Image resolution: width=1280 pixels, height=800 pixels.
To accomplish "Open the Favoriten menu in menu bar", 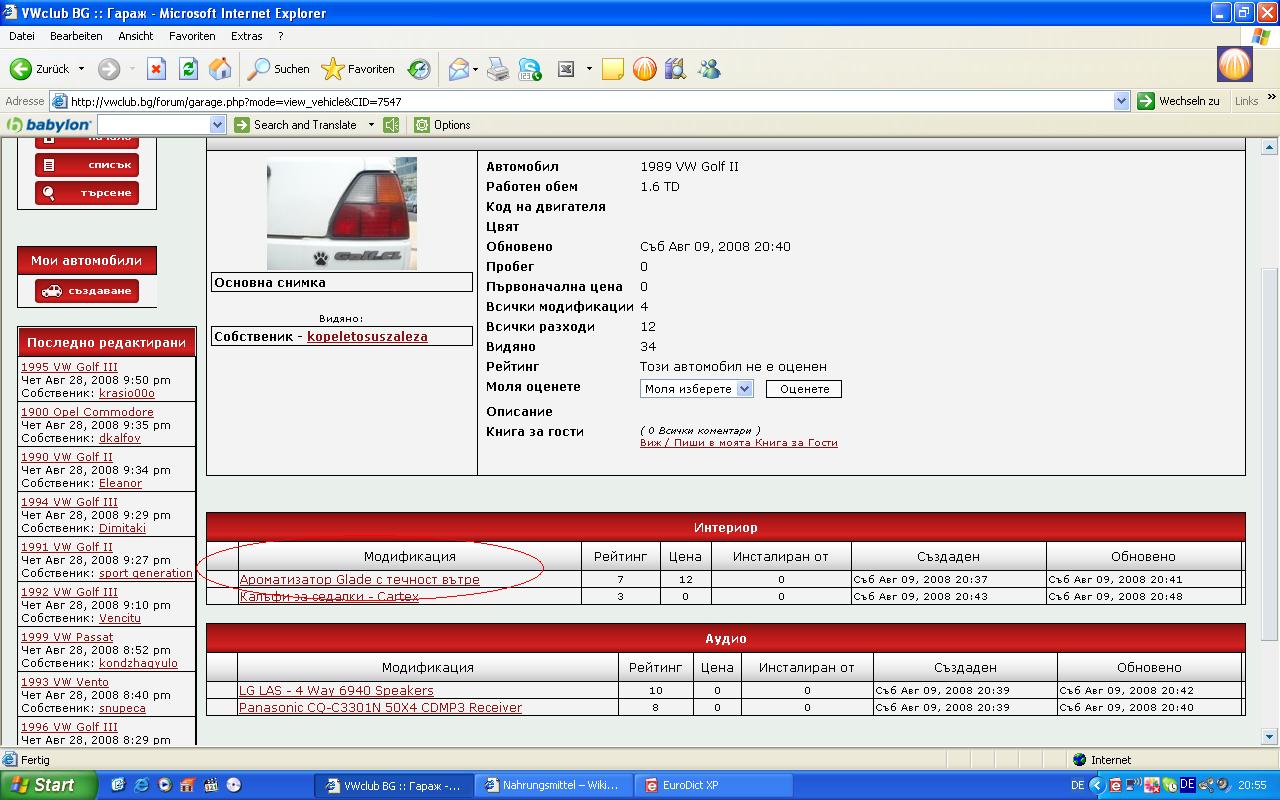I will pyautogui.click(x=192, y=36).
